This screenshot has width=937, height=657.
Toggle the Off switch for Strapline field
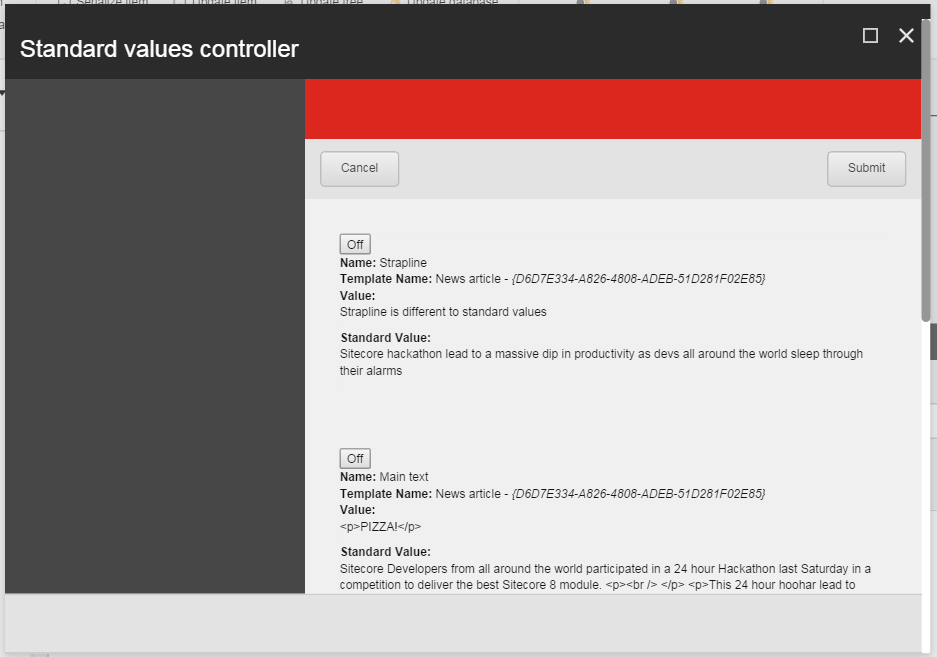pos(355,244)
